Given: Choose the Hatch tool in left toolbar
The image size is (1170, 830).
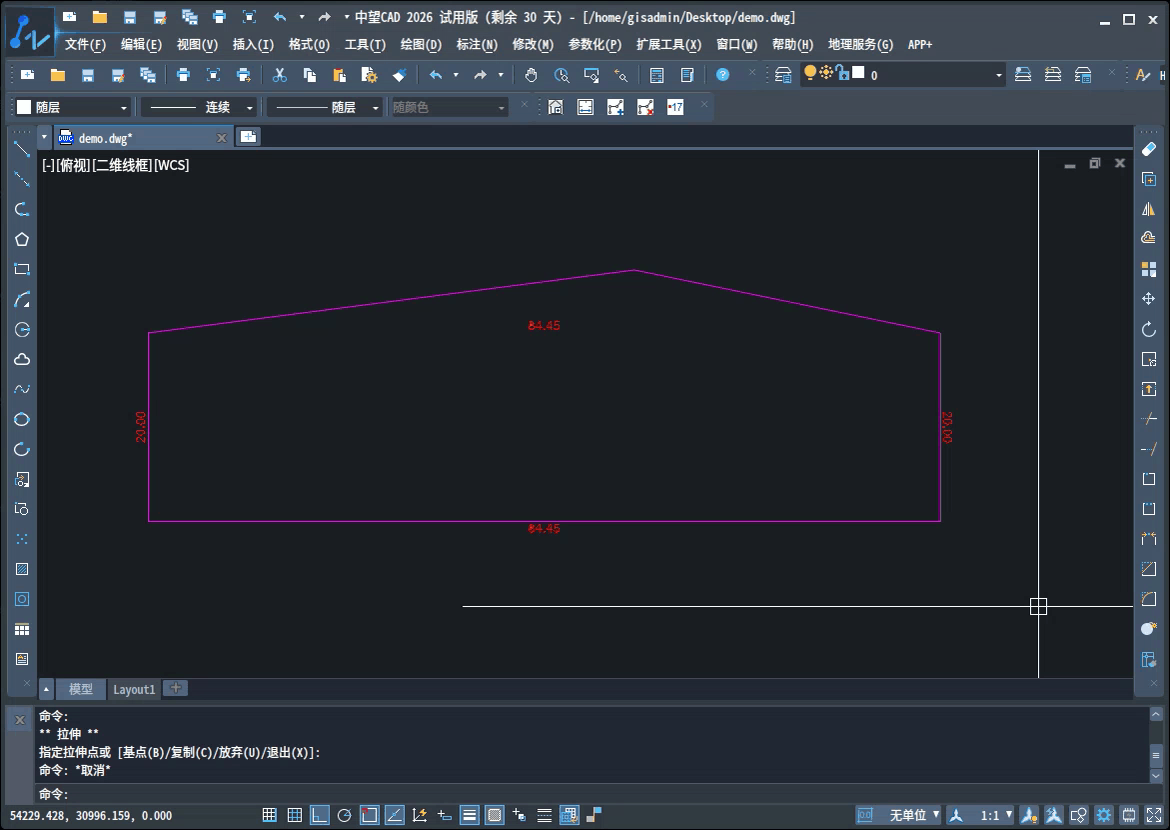Looking at the screenshot, I should click(x=22, y=569).
